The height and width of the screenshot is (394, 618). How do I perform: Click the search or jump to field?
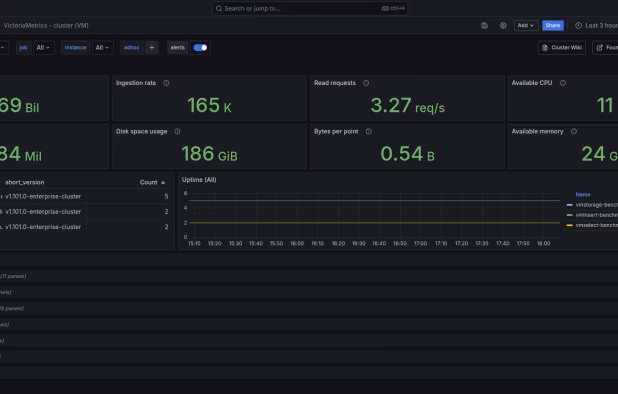click(x=310, y=8)
